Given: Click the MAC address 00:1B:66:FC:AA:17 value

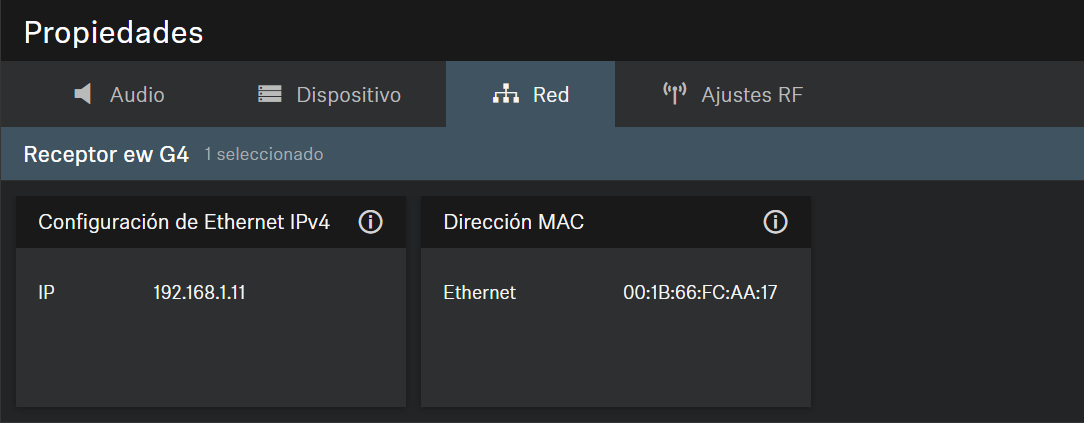Looking at the screenshot, I should point(700,293).
